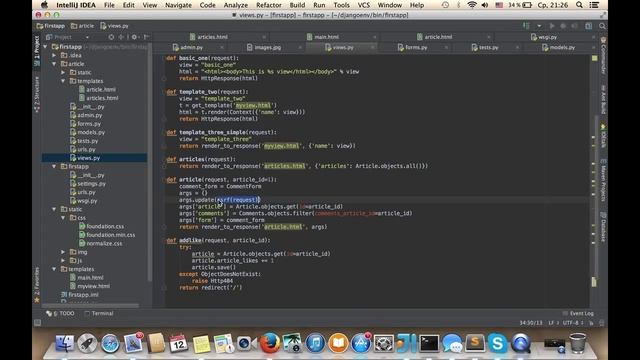Collapse the inner firstapp package folder

[54, 167]
